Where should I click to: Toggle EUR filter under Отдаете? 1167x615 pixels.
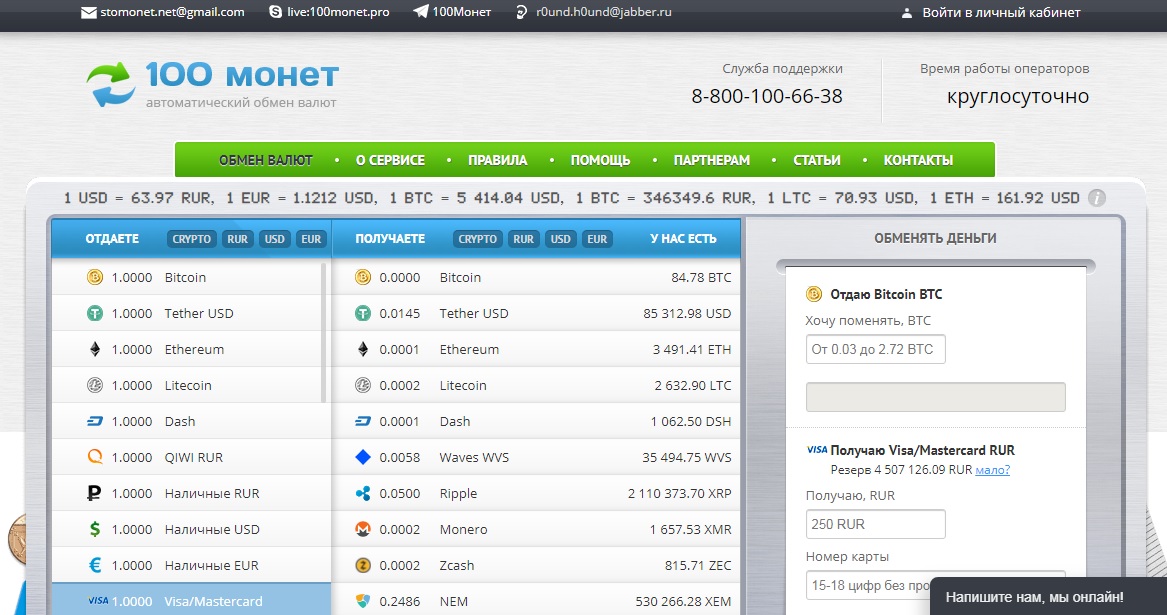[311, 239]
